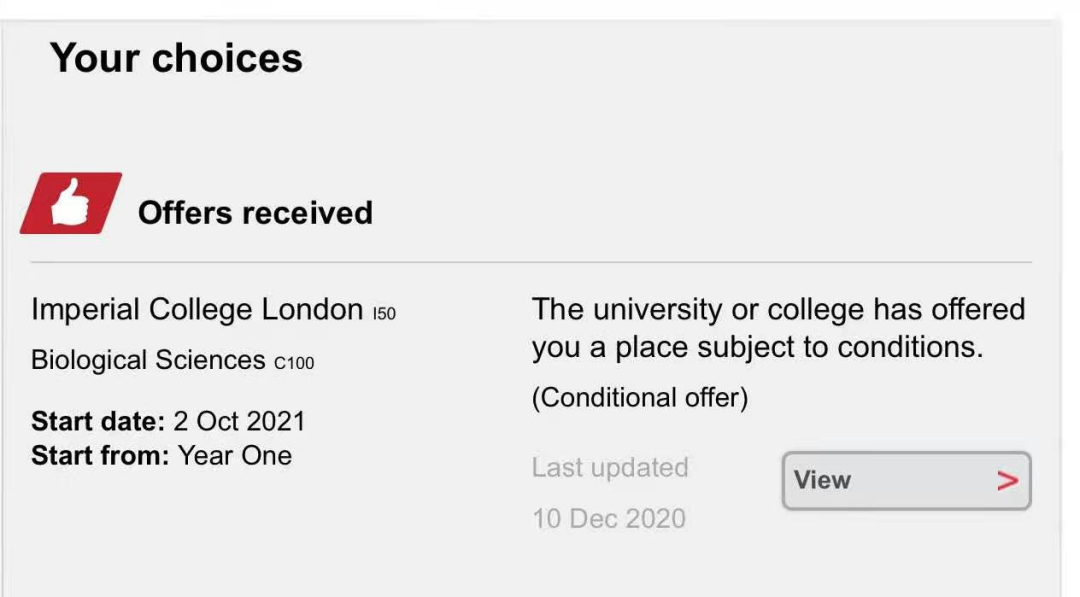Click the red chevron arrow in View
Screen dimensions: 1080x597
[1007, 481]
